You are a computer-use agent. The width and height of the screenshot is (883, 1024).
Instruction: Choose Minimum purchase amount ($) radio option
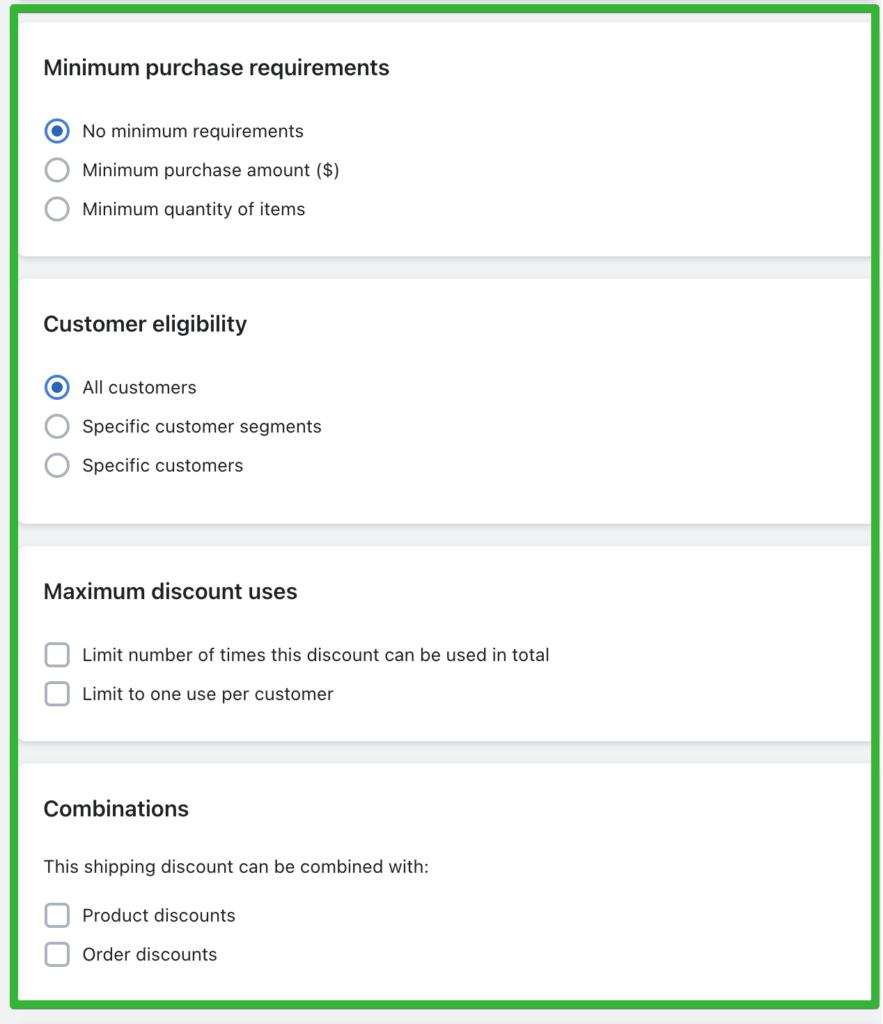click(x=57, y=170)
